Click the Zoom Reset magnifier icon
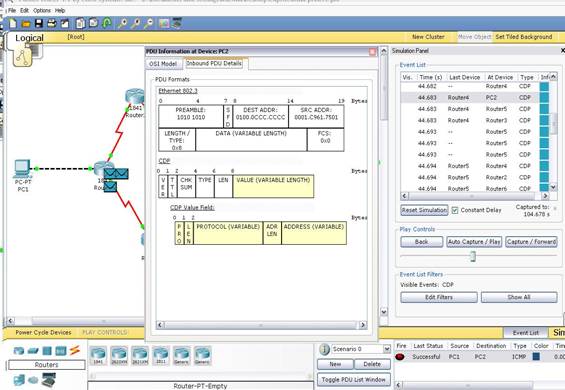 135,23
